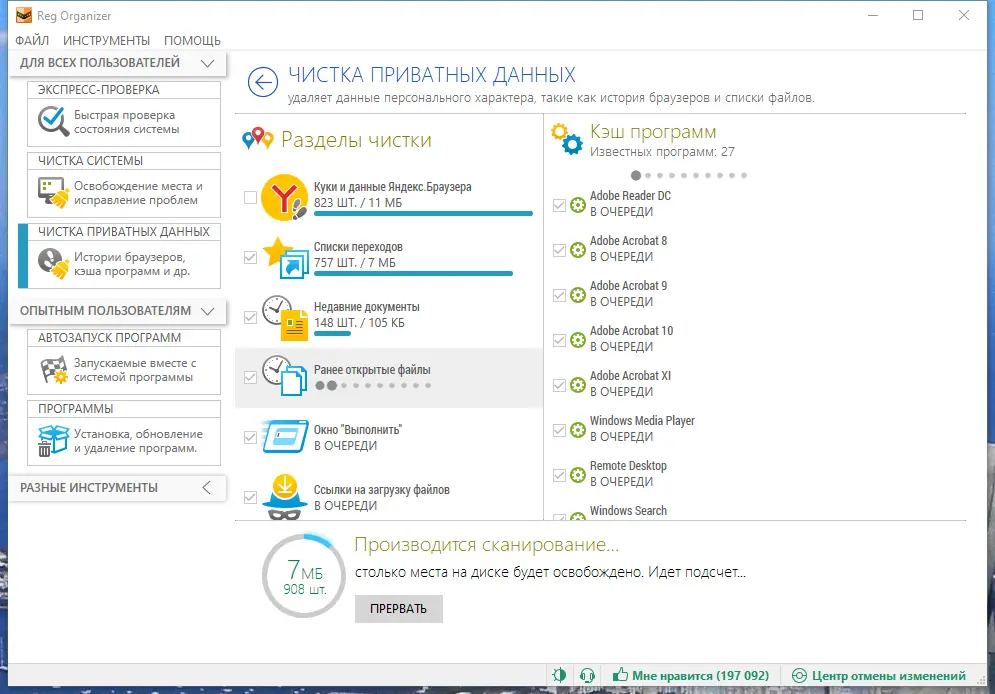Uncheck the Списки переходов checkbox
This screenshot has width=995, height=694.
coord(251,257)
